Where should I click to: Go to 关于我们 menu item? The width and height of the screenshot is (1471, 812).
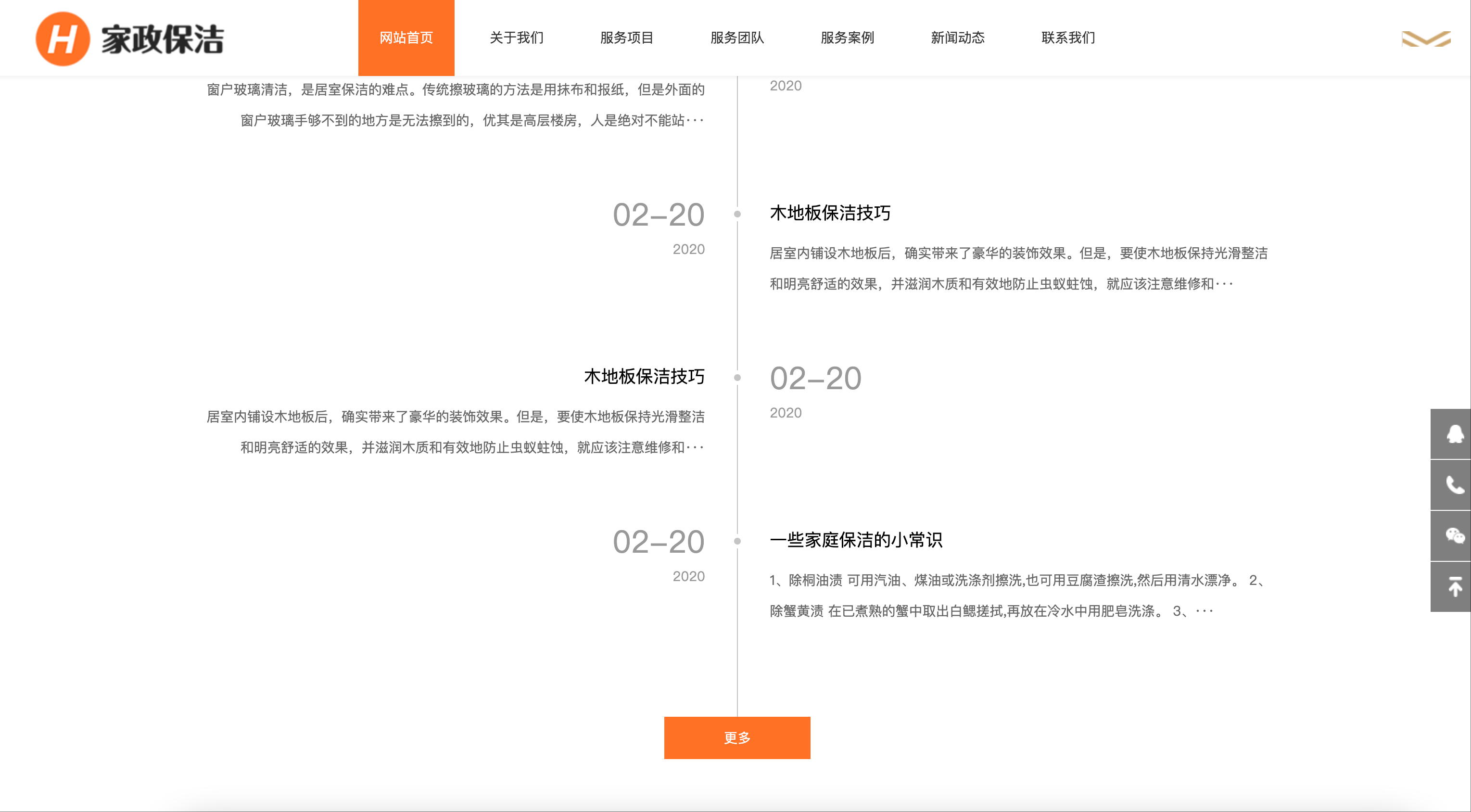516,38
